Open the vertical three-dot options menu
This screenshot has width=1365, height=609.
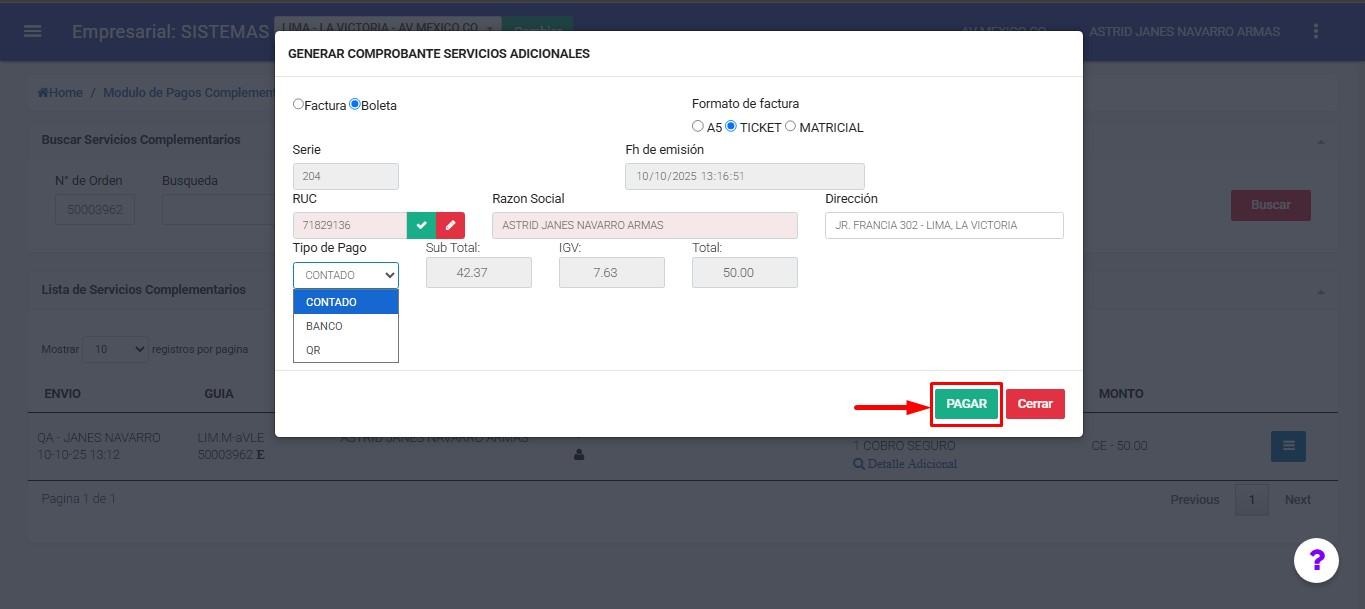pyautogui.click(x=1315, y=31)
